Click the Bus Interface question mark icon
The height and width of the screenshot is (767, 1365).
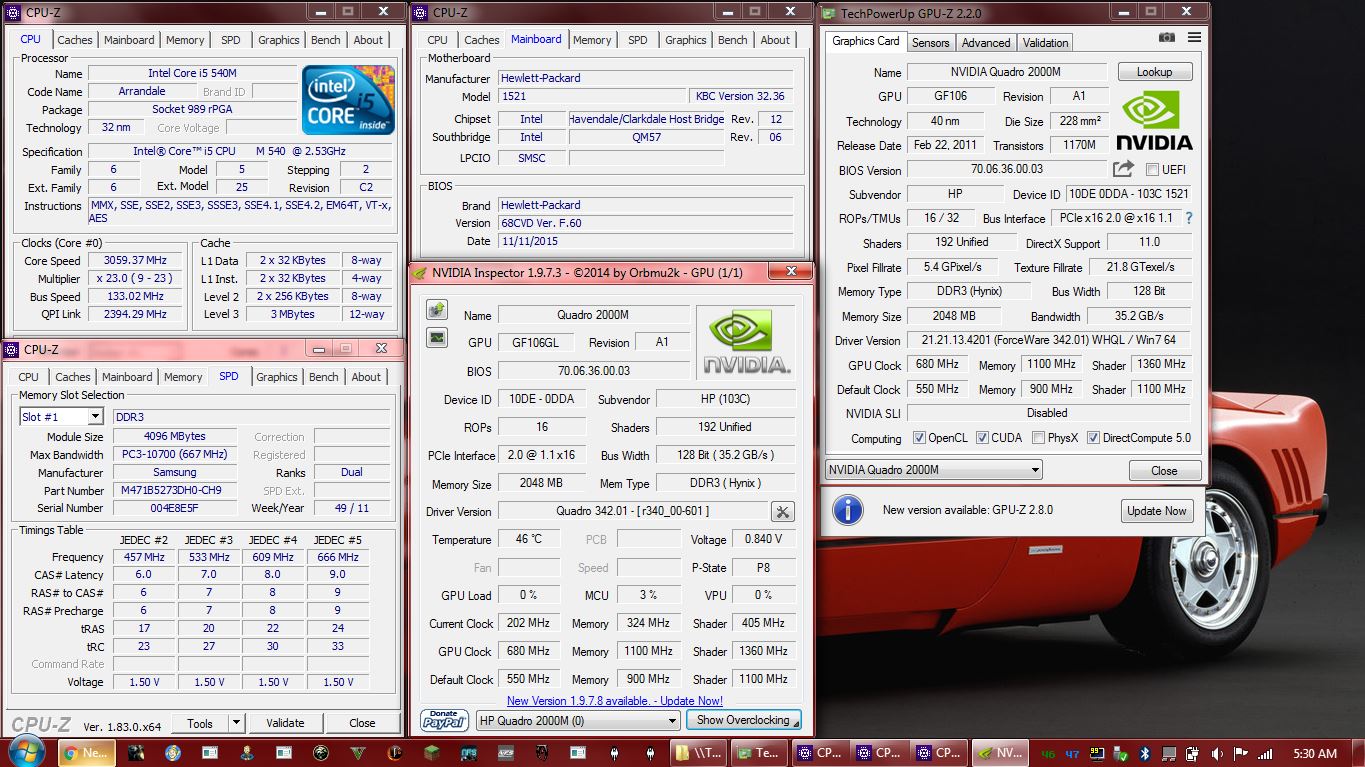point(1188,218)
